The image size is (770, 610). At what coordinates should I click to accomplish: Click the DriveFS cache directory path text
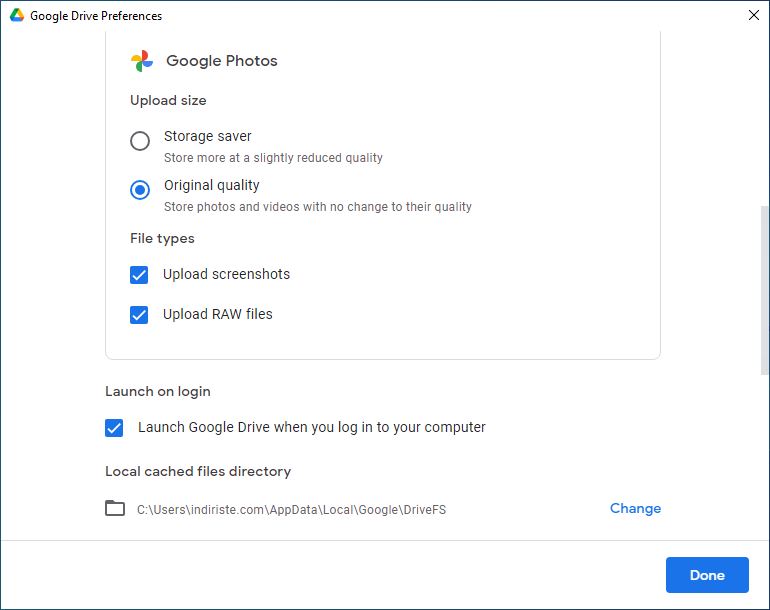(291, 510)
